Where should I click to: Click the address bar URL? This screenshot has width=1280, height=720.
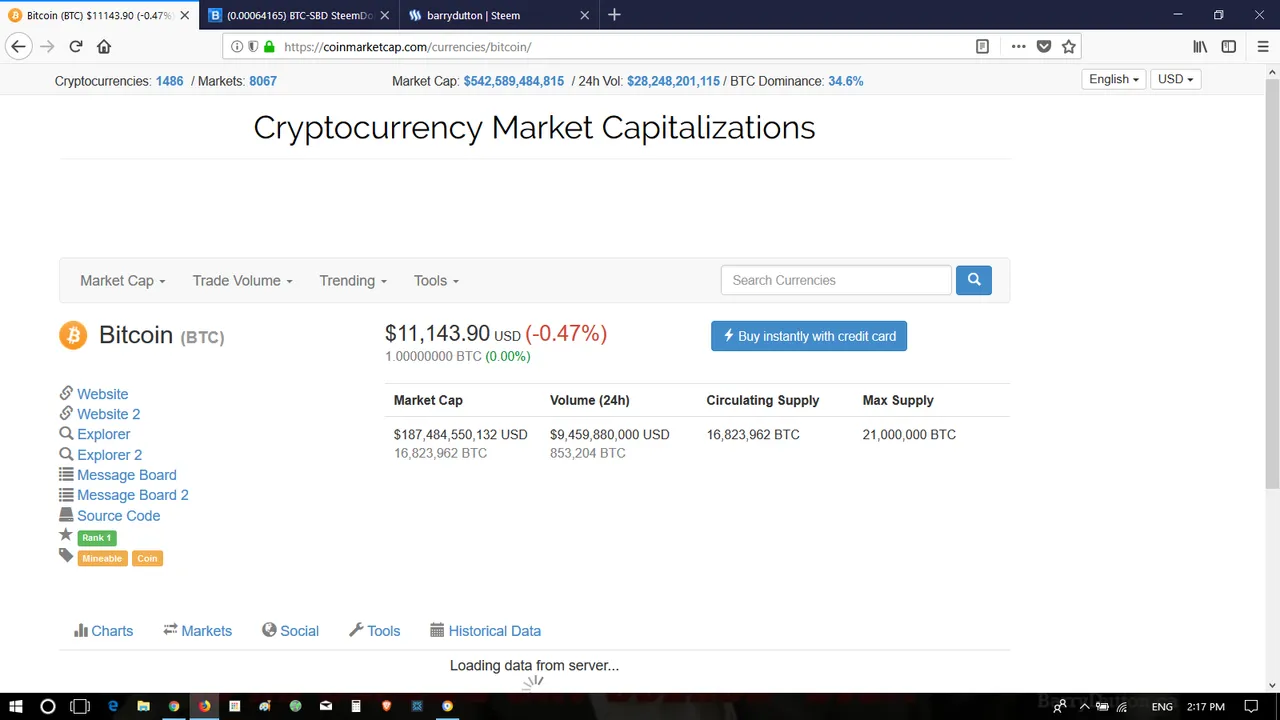tap(407, 46)
